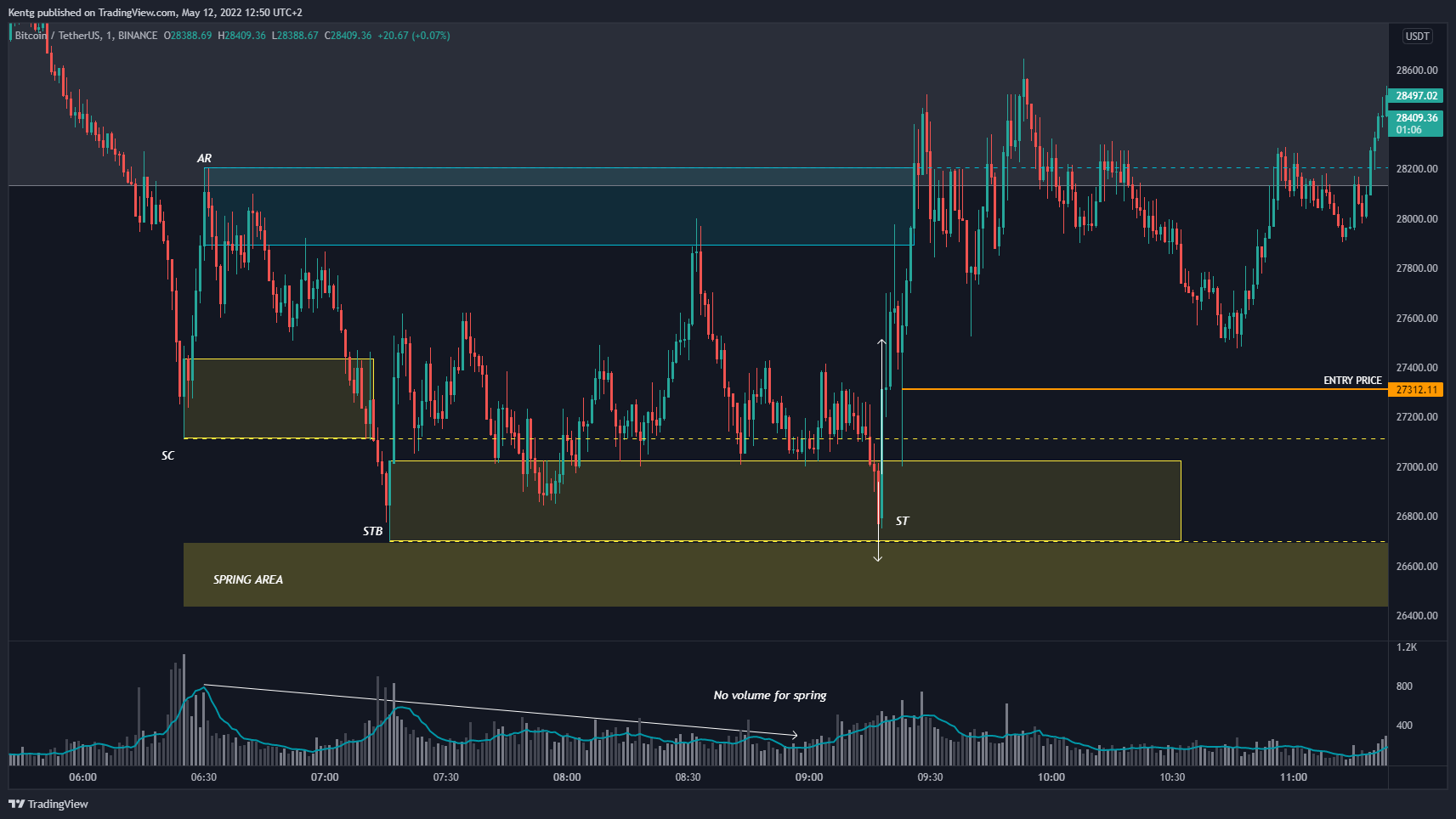Click the 26400.00 price axis label
This screenshot has height=819, width=1456.
click(1417, 616)
